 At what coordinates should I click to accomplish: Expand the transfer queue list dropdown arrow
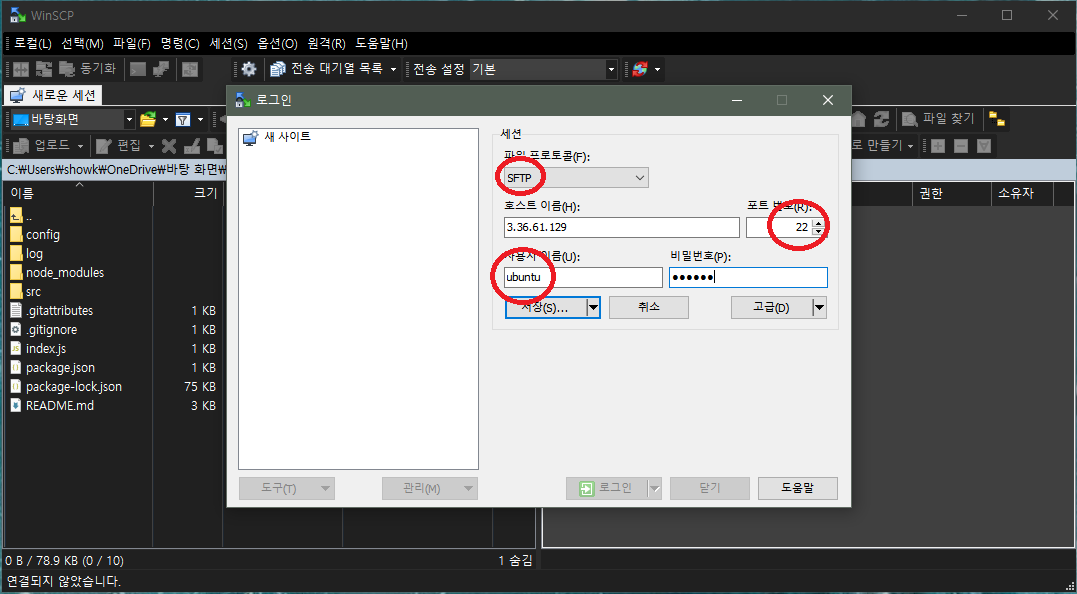point(394,69)
